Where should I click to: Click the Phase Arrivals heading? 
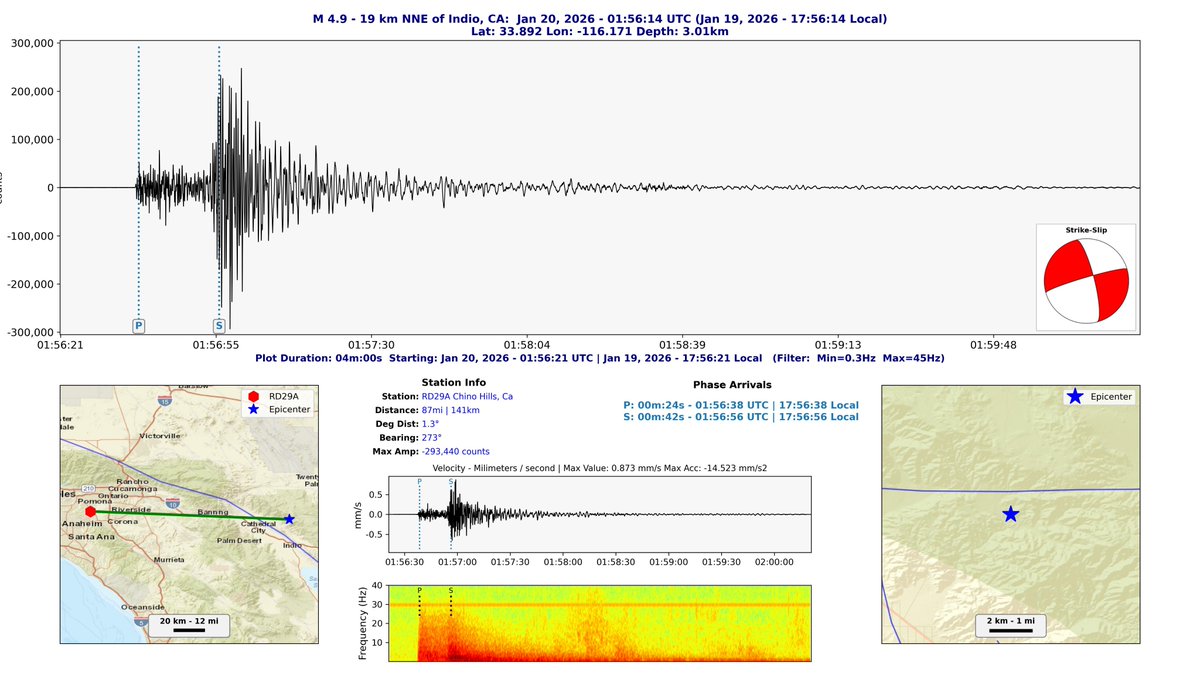(x=732, y=384)
